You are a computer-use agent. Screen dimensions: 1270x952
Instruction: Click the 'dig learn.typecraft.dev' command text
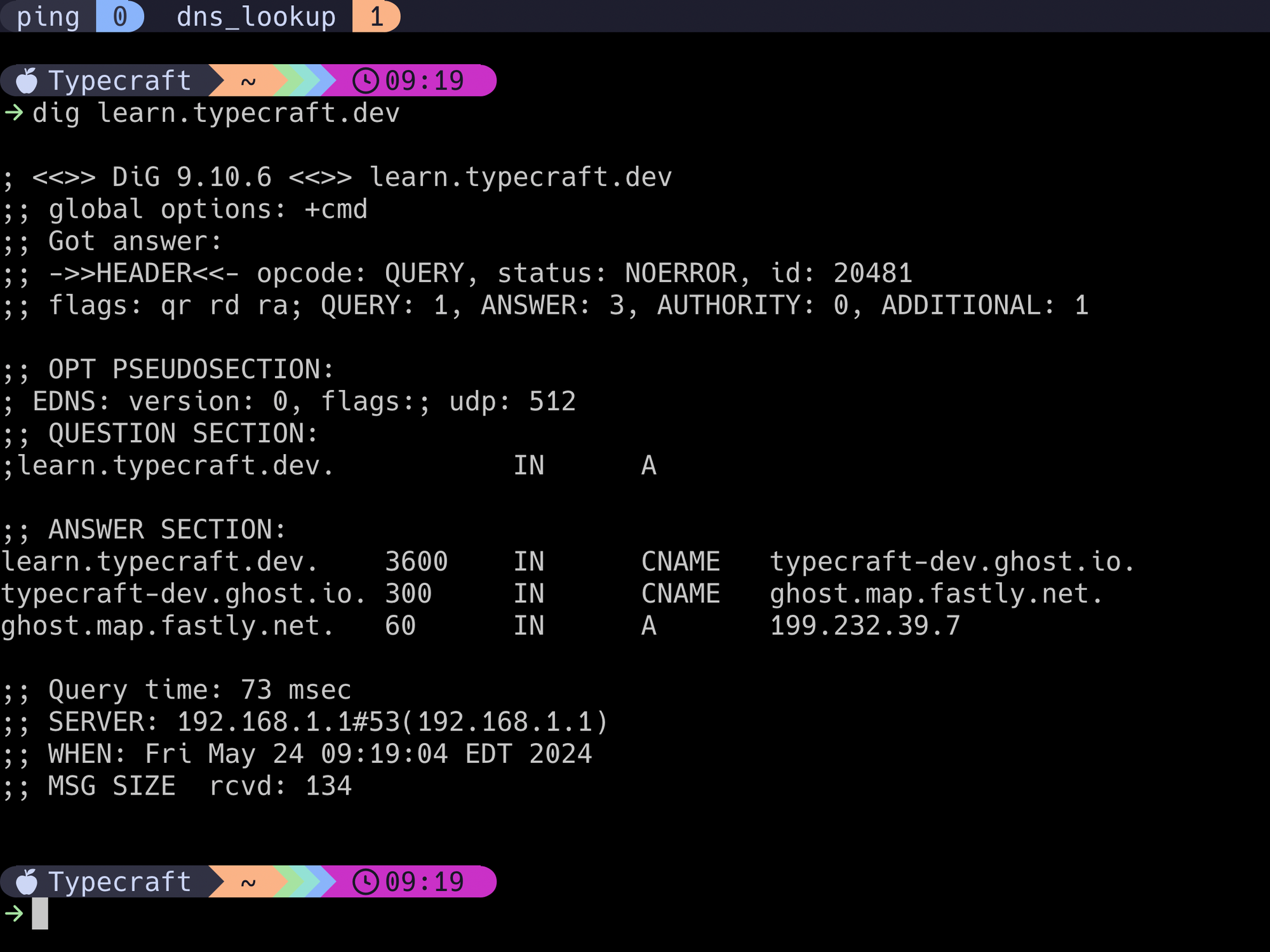coord(216,113)
